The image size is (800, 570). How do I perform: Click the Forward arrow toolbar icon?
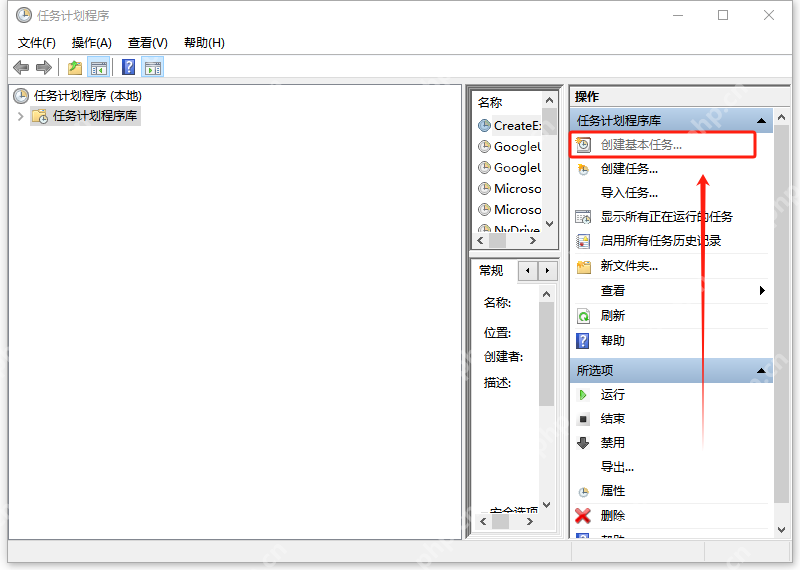coord(44,67)
